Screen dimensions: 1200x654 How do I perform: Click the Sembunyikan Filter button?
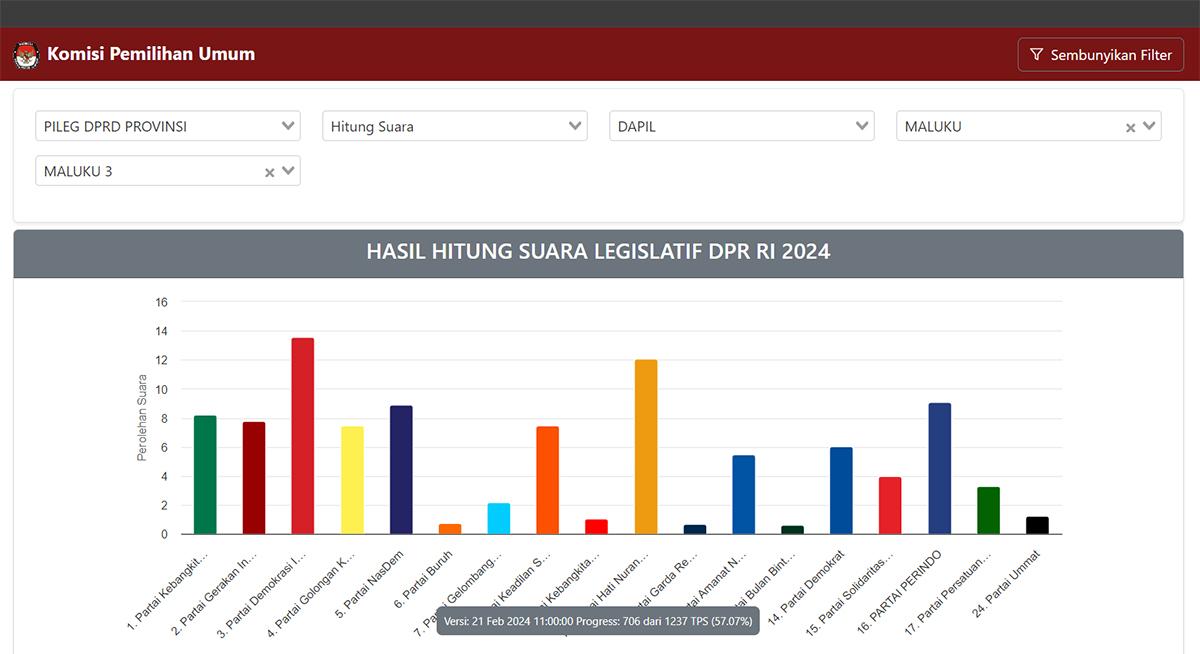point(1100,55)
